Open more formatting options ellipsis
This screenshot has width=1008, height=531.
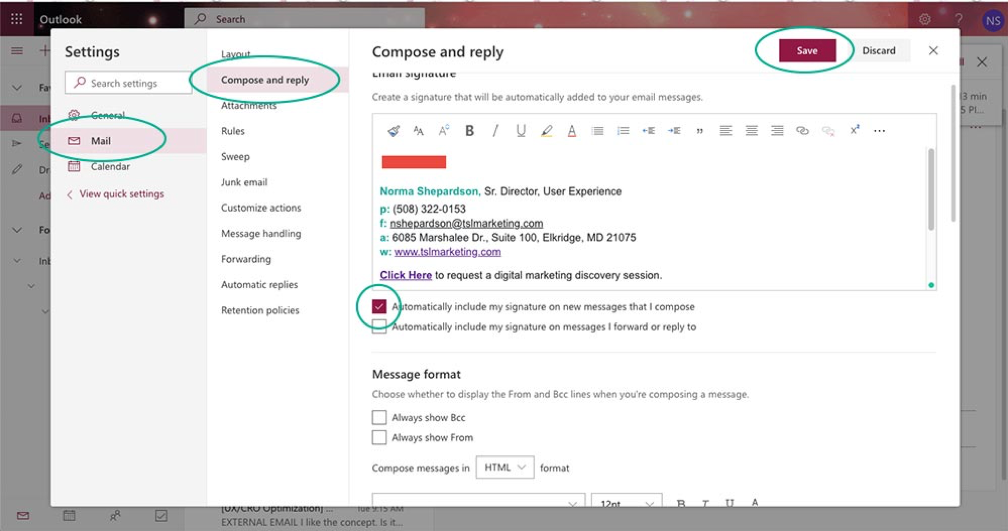pos(879,130)
